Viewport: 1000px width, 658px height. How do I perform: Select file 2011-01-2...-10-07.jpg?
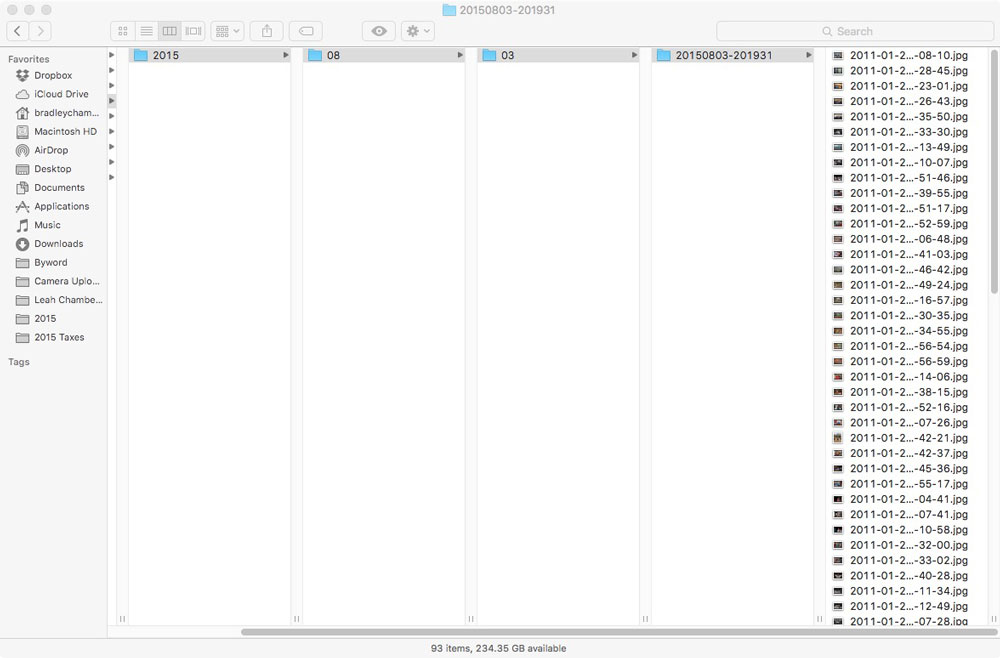coord(908,163)
